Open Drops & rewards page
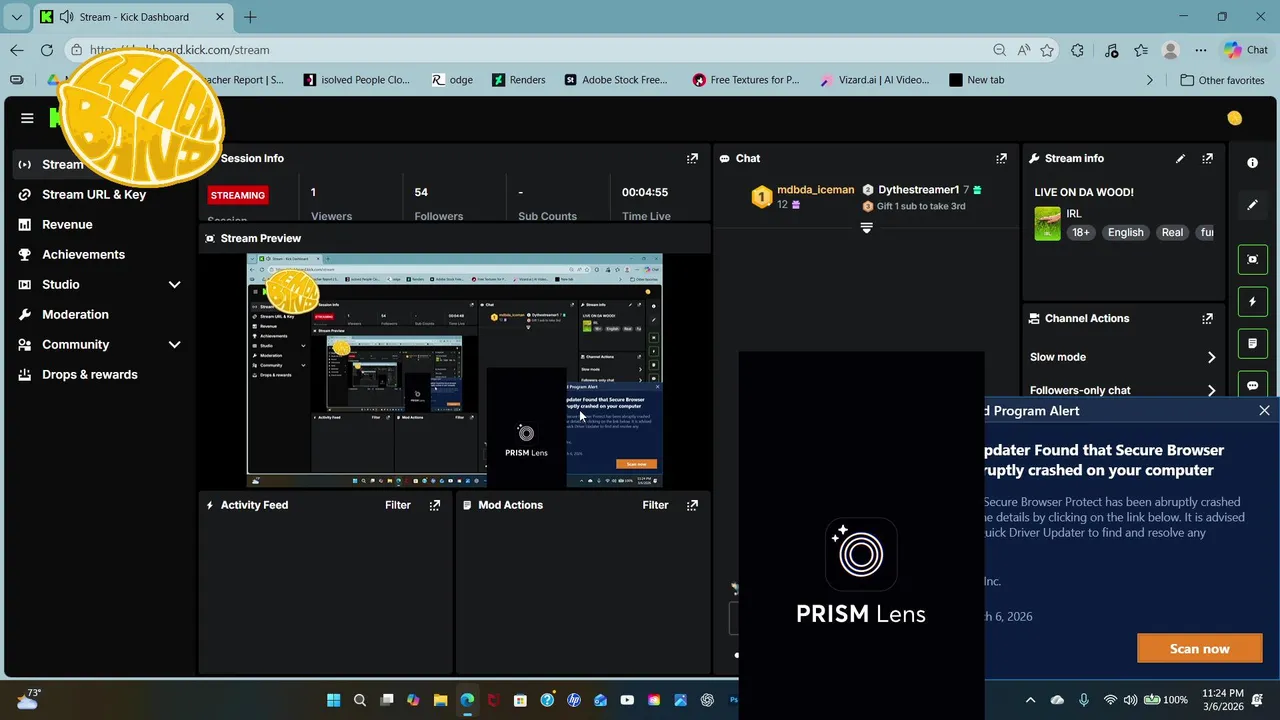Viewport: 1280px width, 720px height. point(90,374)
